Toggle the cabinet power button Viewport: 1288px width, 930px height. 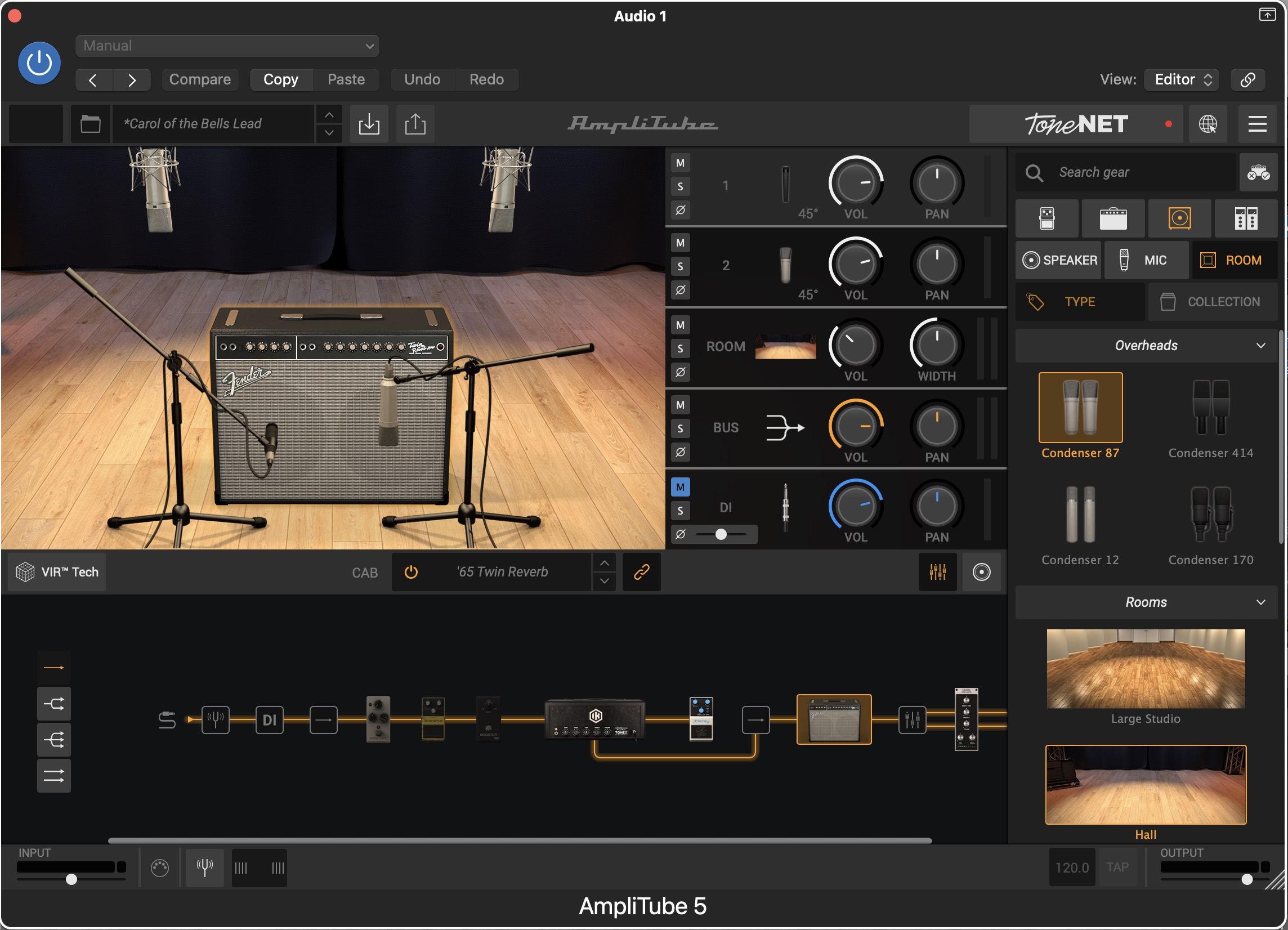point(411,573)
